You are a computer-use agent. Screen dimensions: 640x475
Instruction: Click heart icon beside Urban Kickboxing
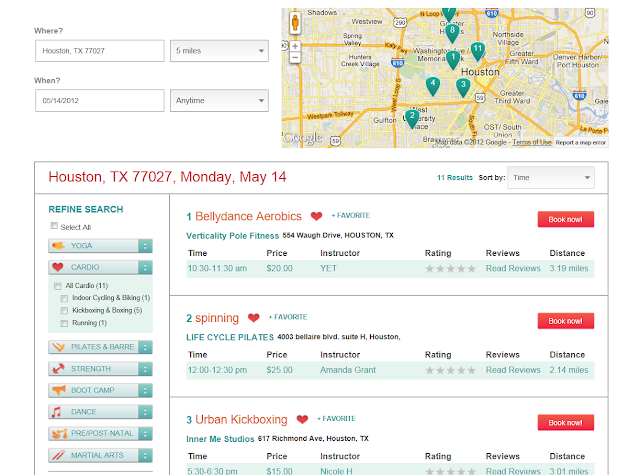[302, 419]
